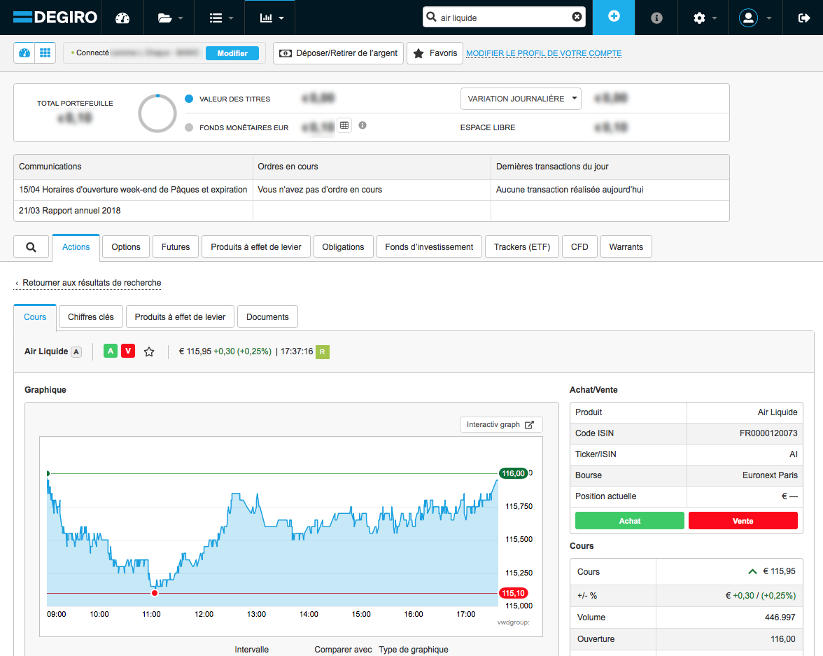Image resolution: width=823 pixels, height=656 pixels.
Task: Click the red low point on chart
Action: [154, 593]
